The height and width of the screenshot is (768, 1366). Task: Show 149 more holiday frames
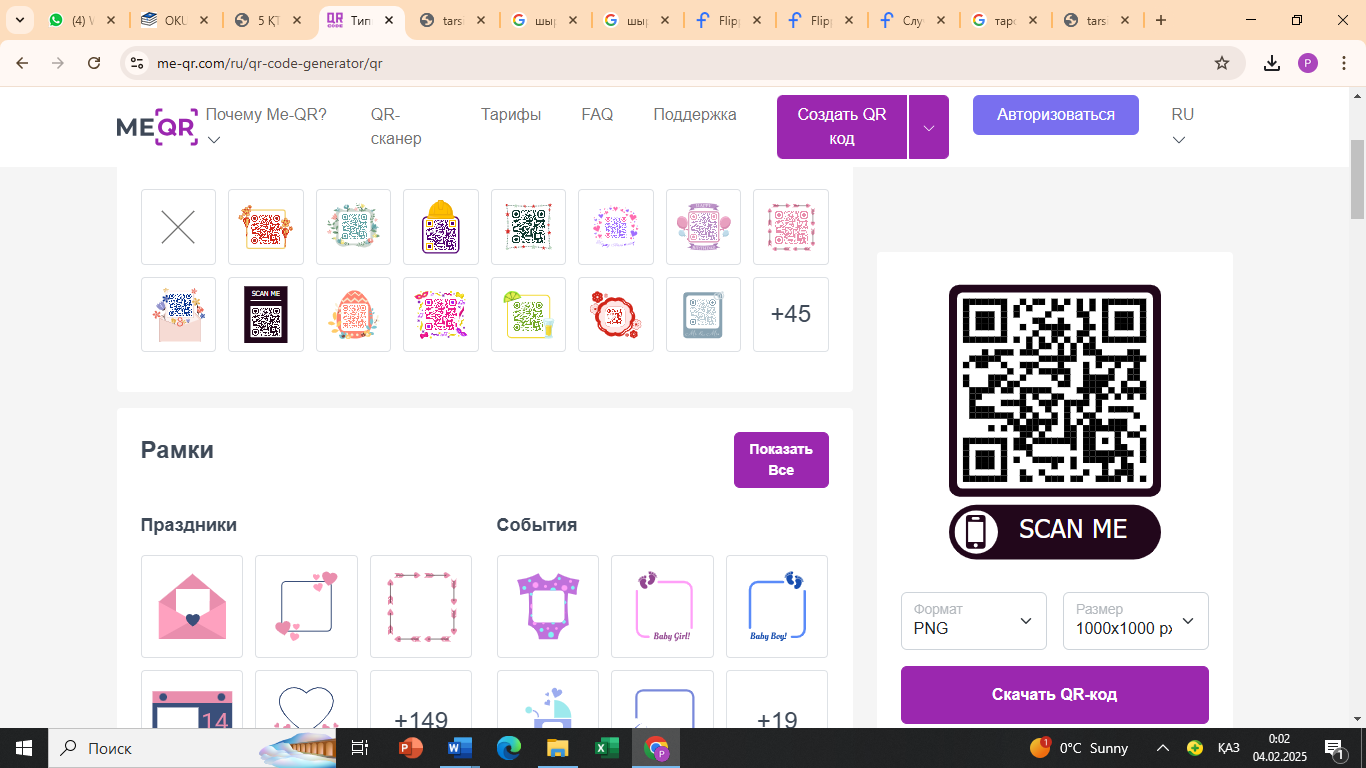click(421, 699)
